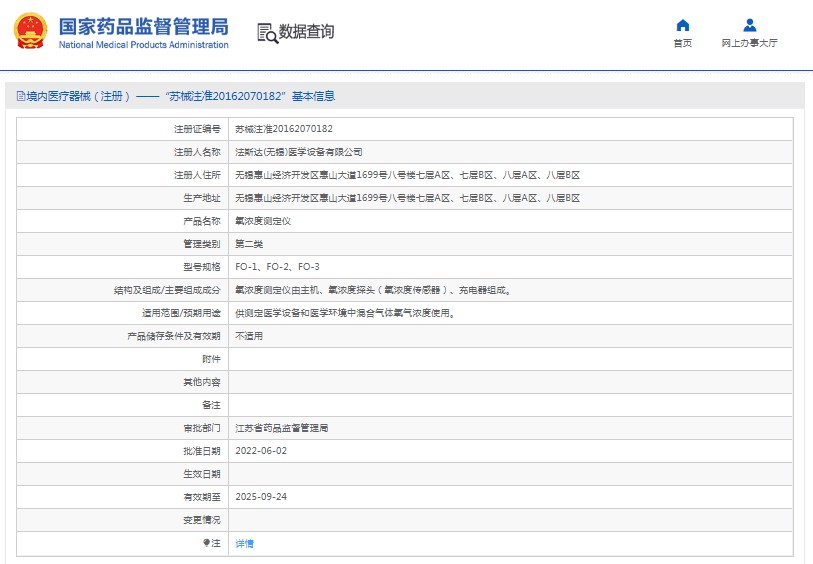Click the bullet icon beside 注
813x564 pixels.
[x=207, y=543]
